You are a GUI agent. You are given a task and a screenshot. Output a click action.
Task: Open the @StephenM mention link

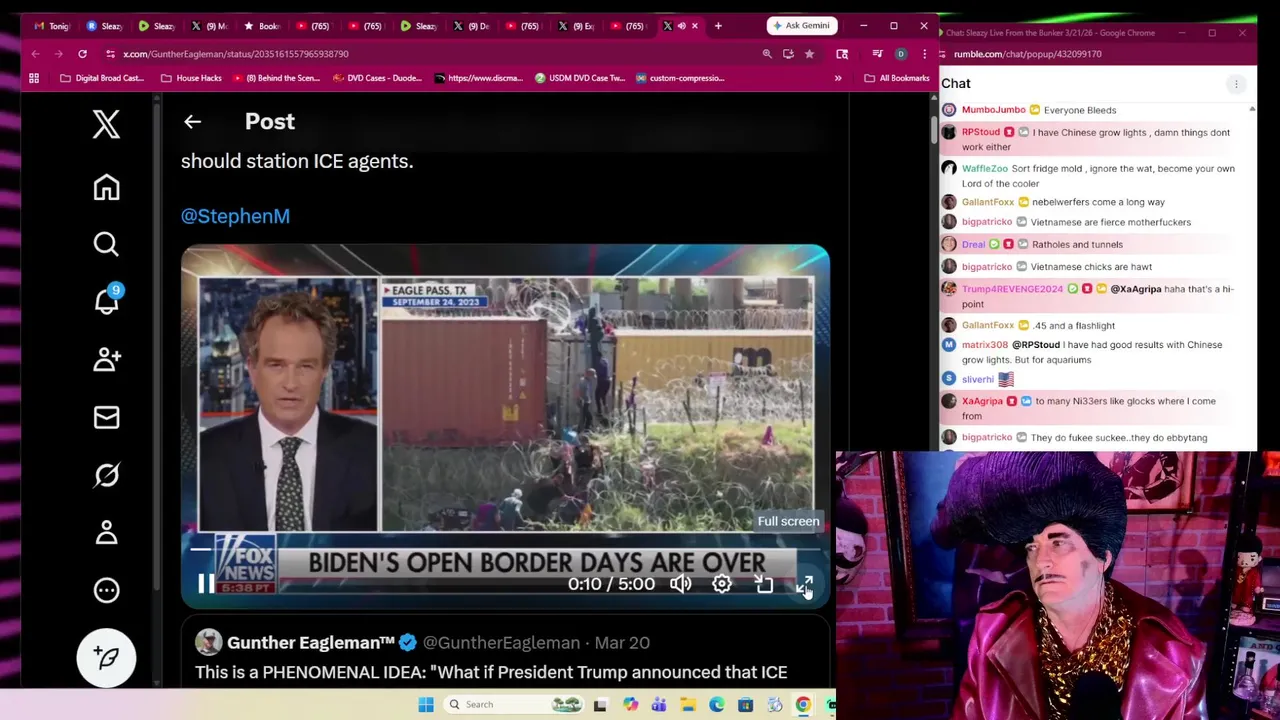tap(235, 216)
